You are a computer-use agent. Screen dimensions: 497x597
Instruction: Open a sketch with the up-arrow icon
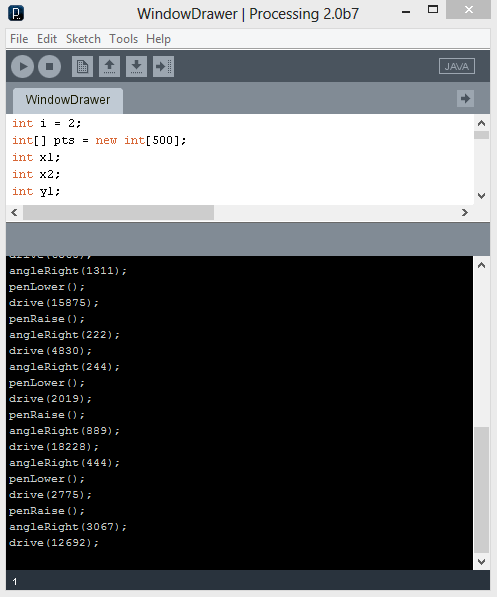(109, 67)
